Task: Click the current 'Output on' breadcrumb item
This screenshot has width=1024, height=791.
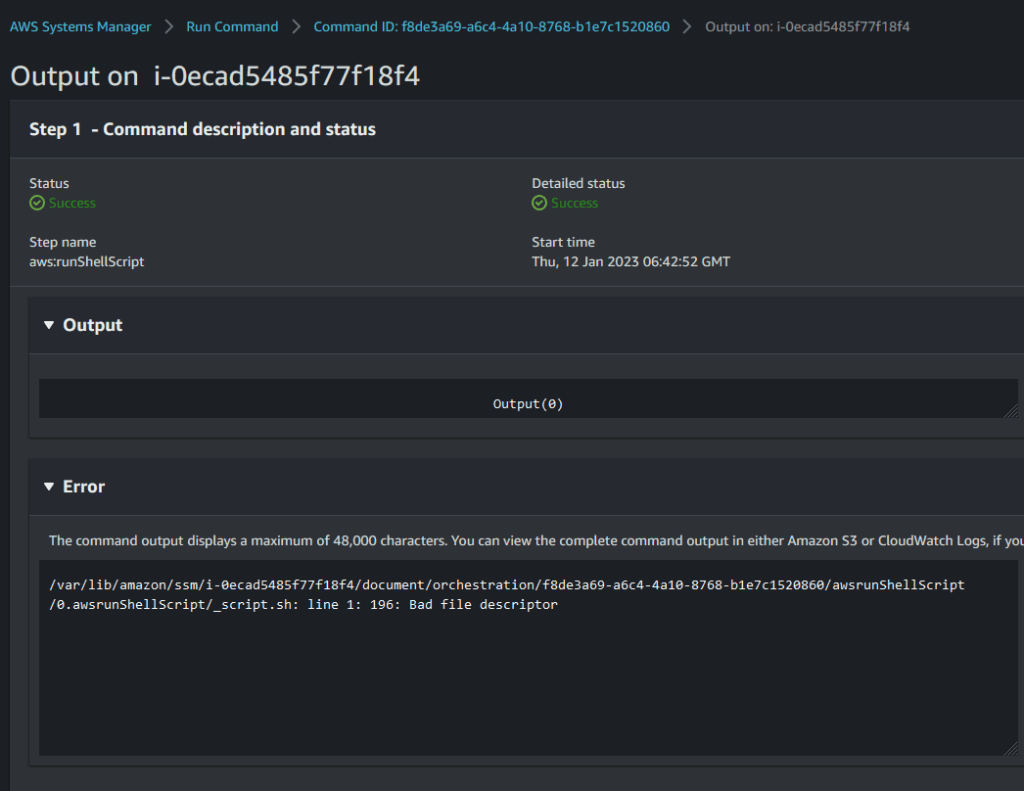Action: click(807, 27)
